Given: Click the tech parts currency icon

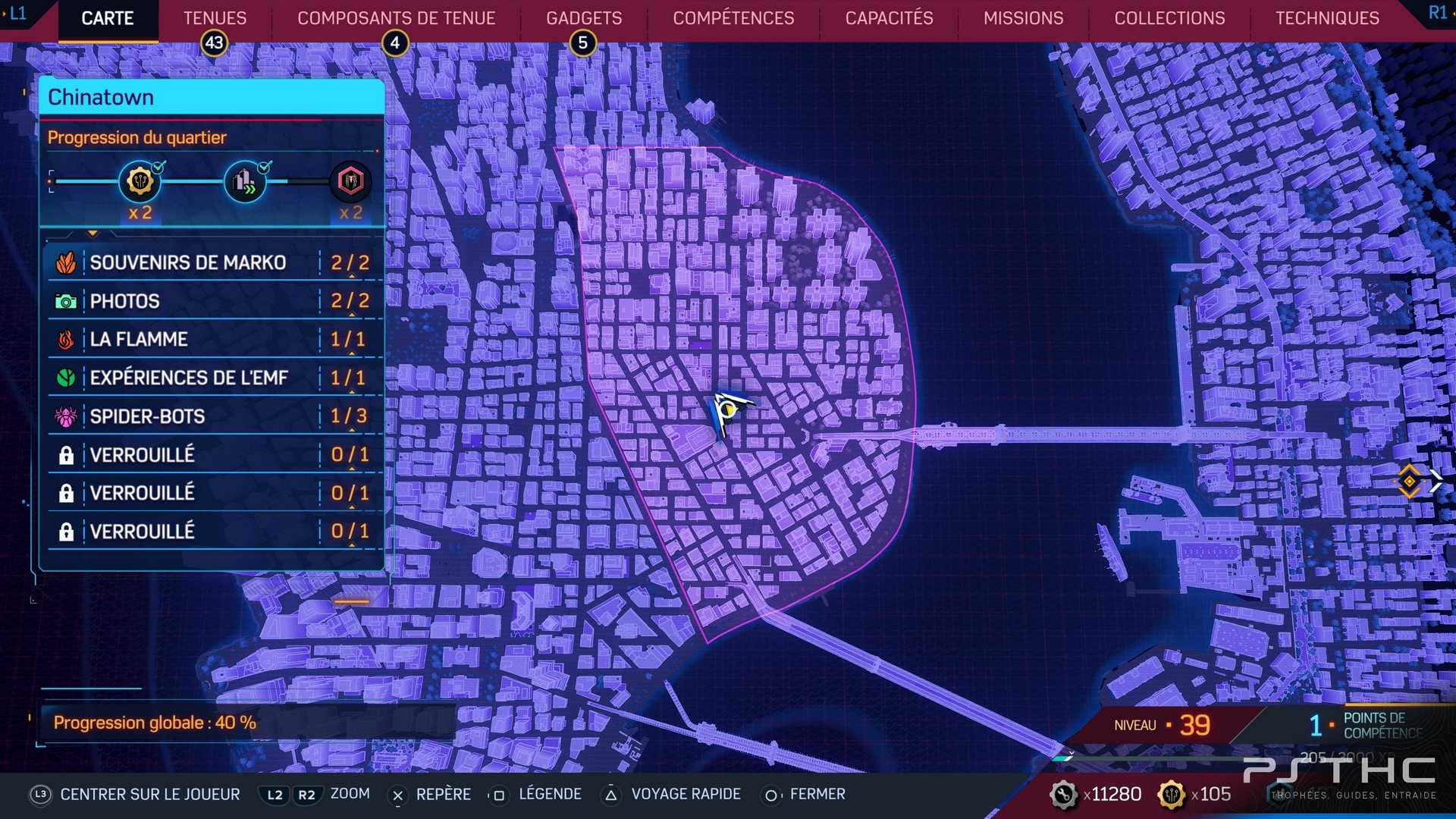Looking at the screenshot, I should (x=1064, y=795).
